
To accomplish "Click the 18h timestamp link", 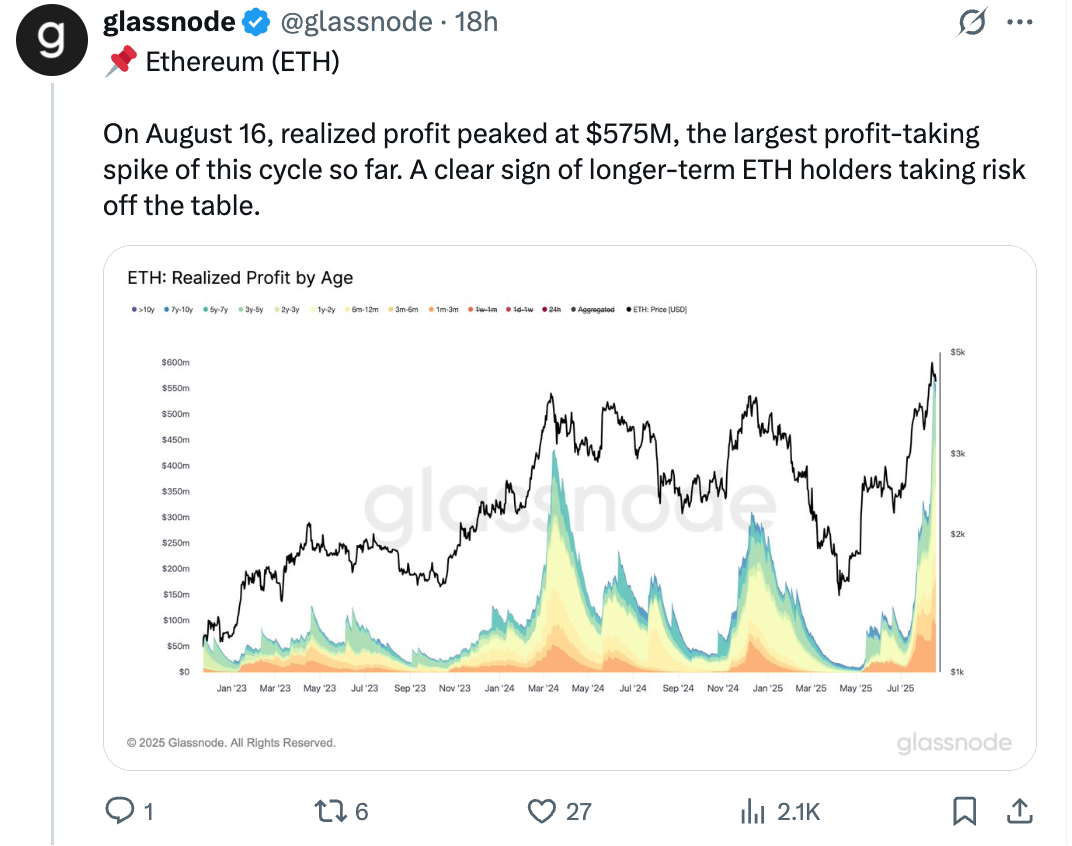I will click(477, 22).
